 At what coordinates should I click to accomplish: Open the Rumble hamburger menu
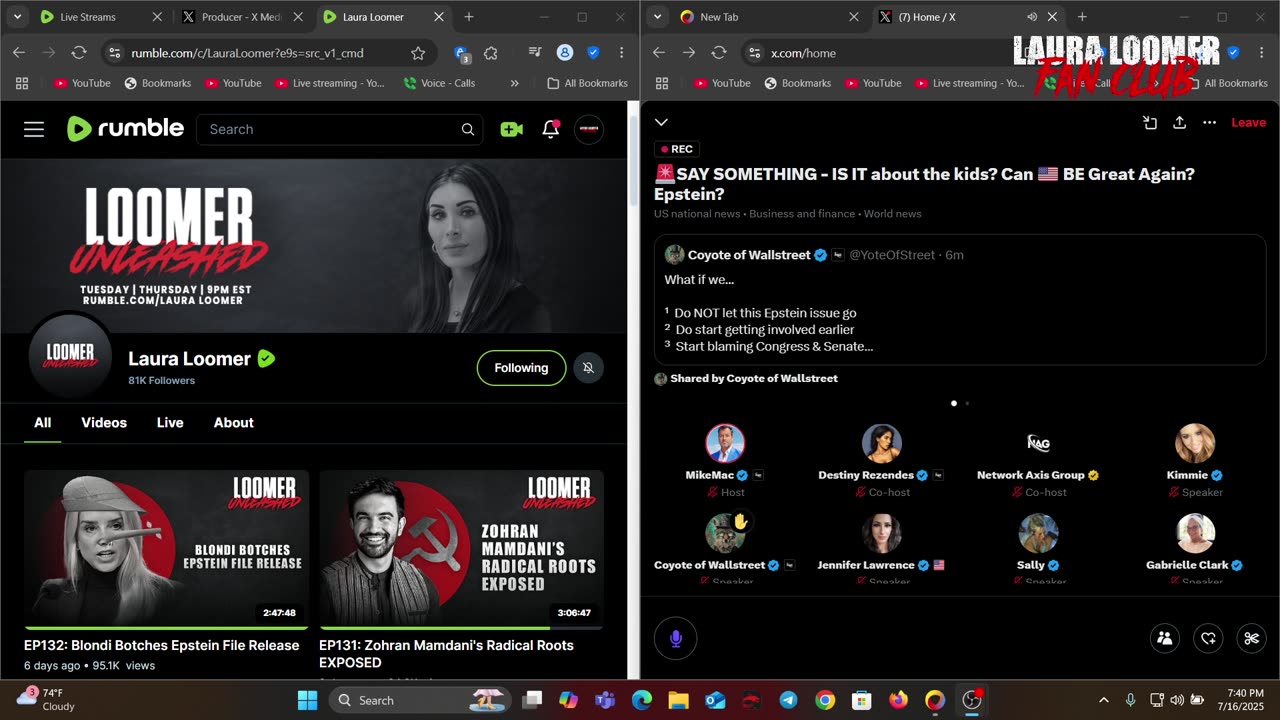tap(34, 129)
